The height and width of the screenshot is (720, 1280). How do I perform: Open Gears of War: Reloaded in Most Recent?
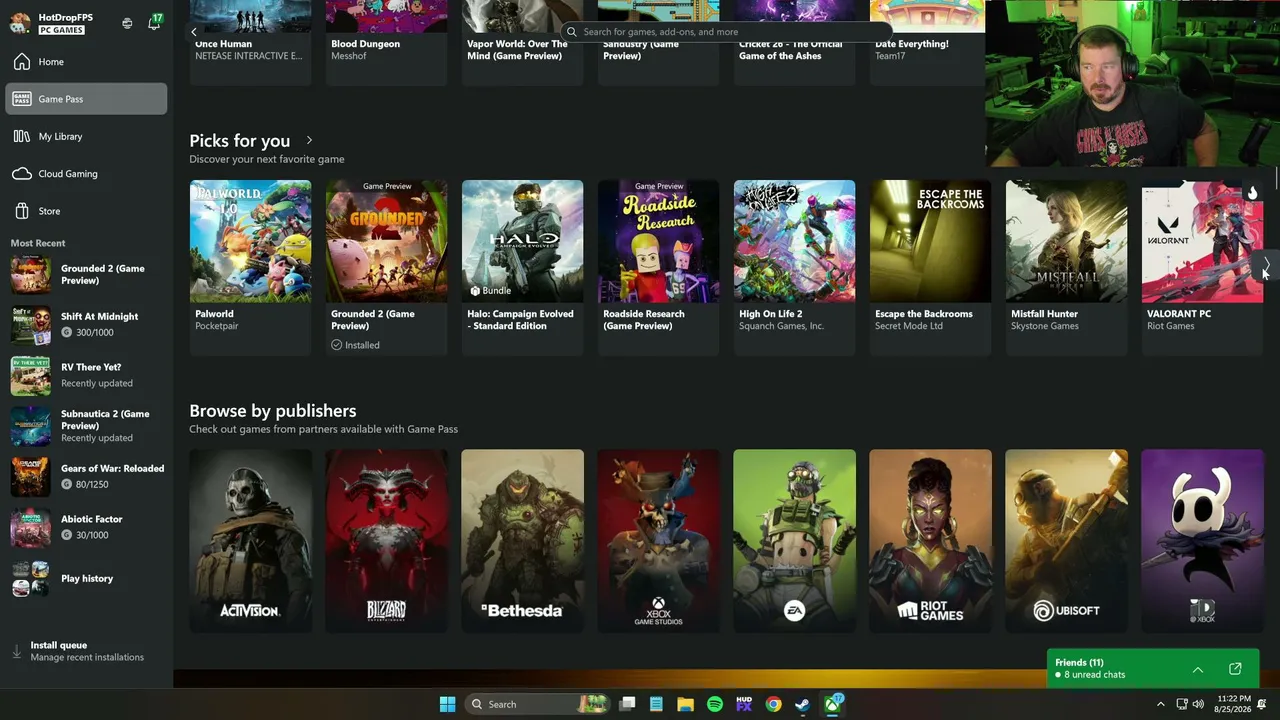click(x=87, y=476)
